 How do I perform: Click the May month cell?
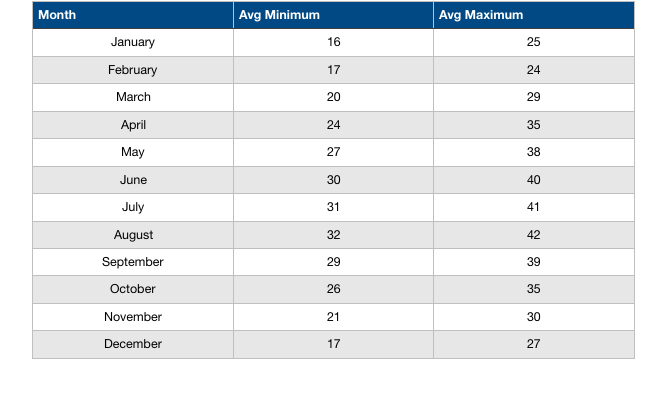click(x=133, y=152)
